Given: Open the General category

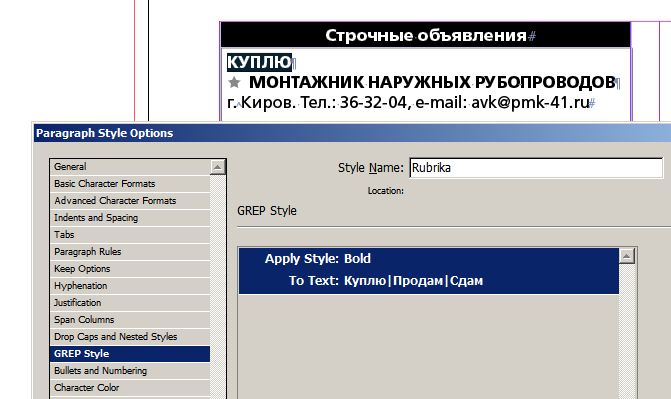Looking at the screenshot, I should coord(130,167).
